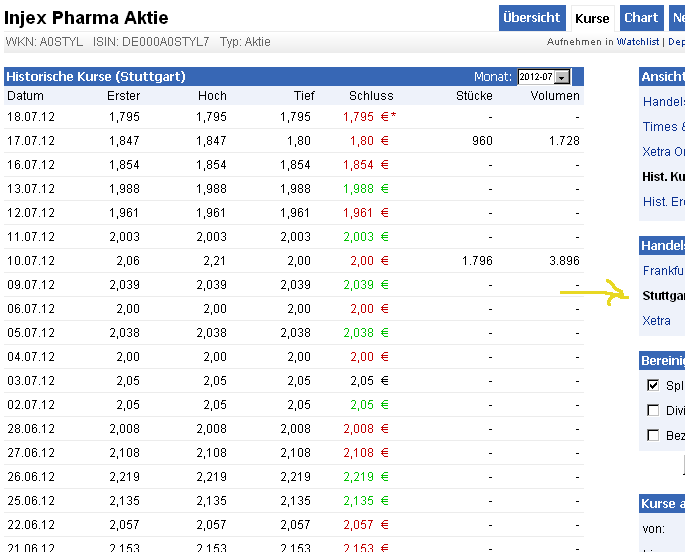Open the Chart tab
Viewport: 685px width, 552px height.
click(x=641, y=18)
